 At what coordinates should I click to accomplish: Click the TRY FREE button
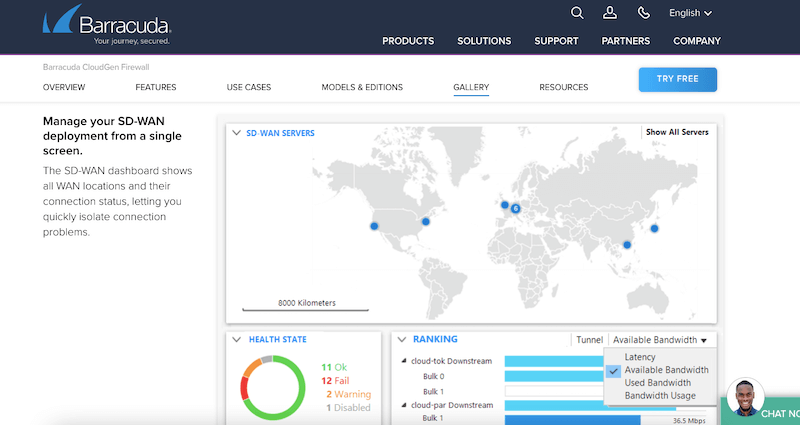[x=678, y=79]
